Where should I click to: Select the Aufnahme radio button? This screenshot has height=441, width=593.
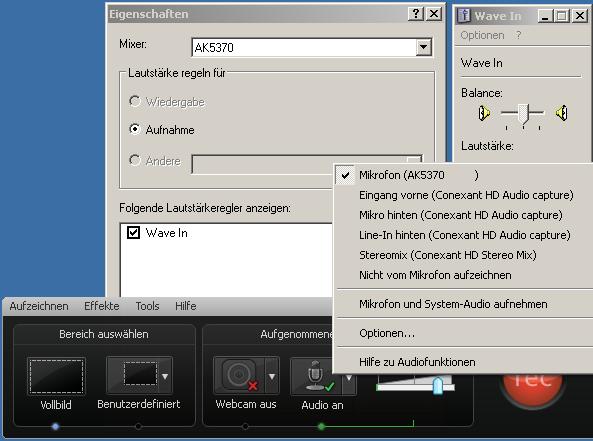(135, 129)
